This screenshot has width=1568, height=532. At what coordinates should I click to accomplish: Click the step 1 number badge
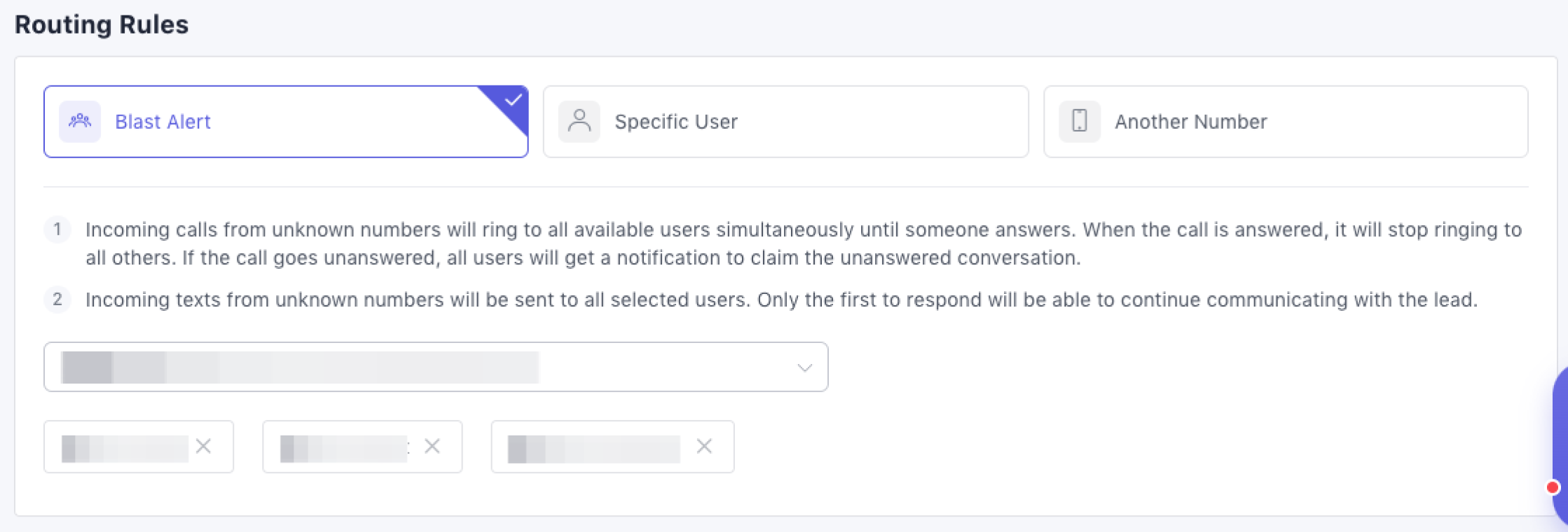click(57, 230)
